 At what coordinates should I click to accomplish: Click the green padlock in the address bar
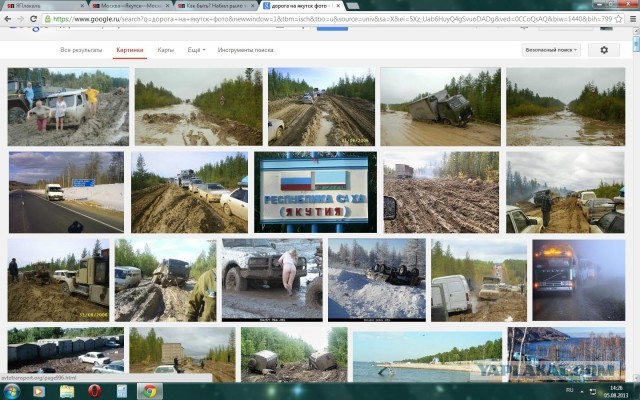point(48,19)
